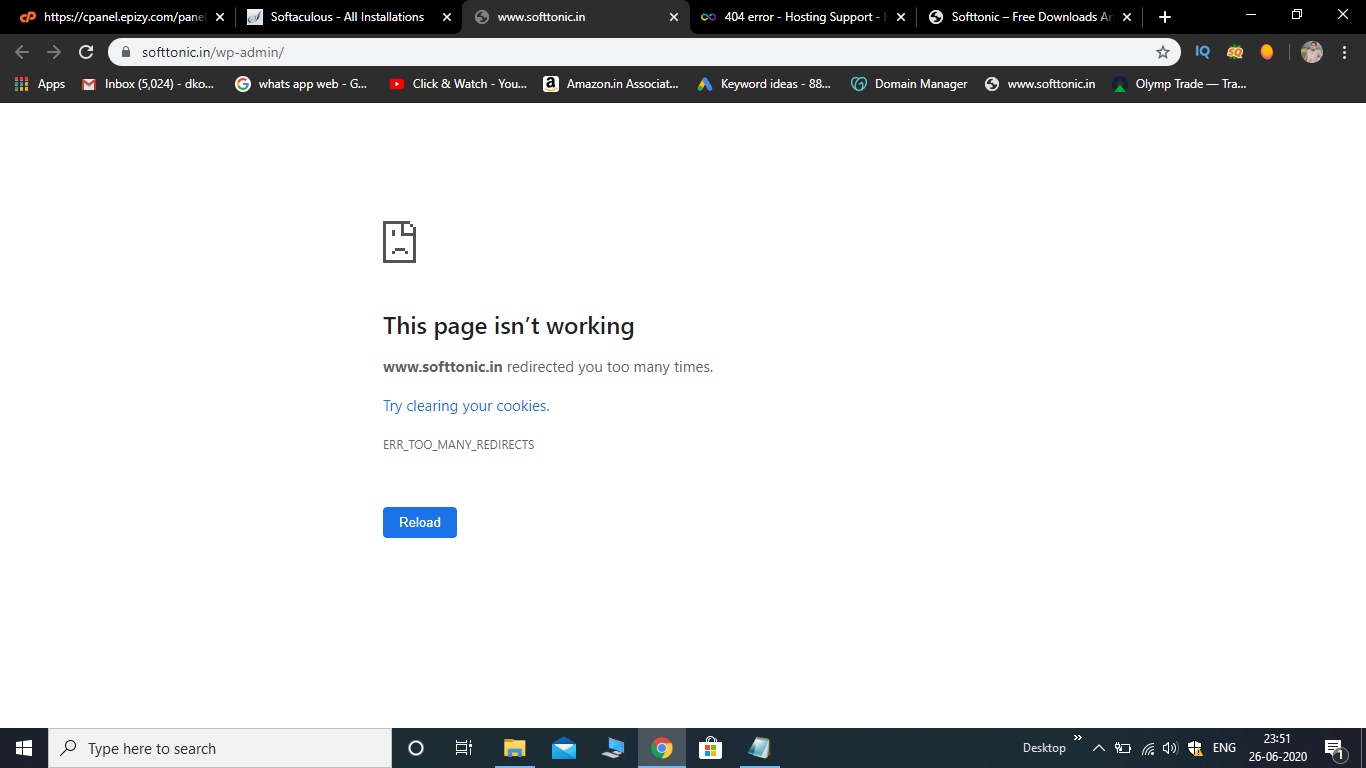This screenshot has height=768, width=1366.
Task: Change the ENG input language
Action: pos(1224,748)
